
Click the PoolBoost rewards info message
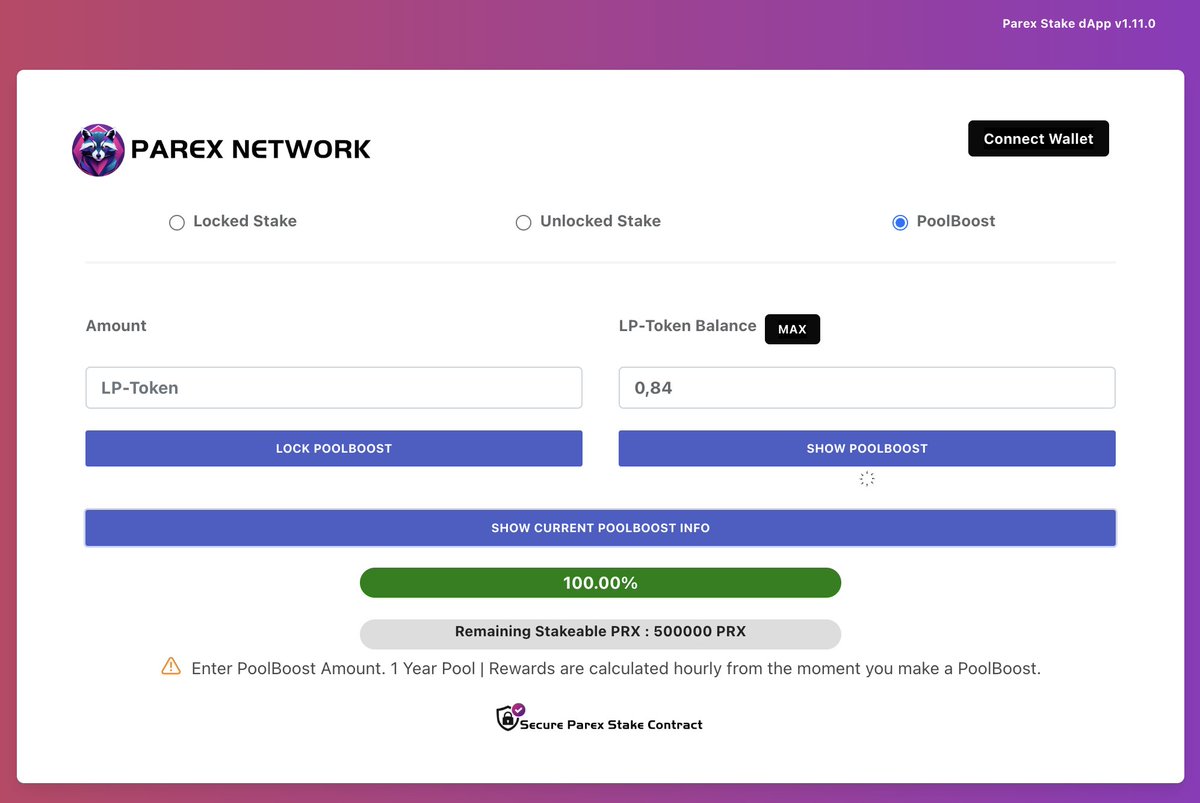coord(614,667)
